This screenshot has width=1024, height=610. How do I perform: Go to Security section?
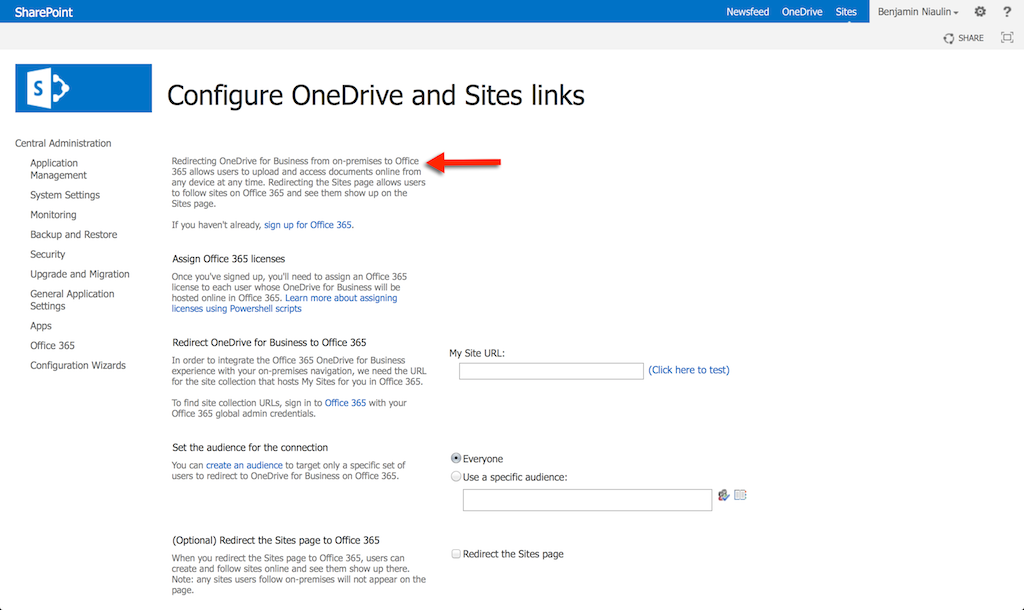[48, 254]
